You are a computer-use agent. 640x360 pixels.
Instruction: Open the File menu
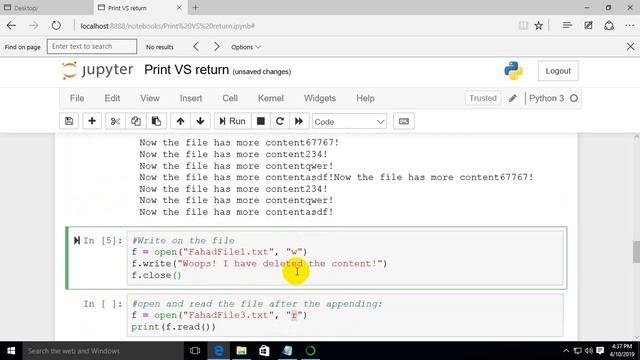pyautogui.click(x=77, y=98)
